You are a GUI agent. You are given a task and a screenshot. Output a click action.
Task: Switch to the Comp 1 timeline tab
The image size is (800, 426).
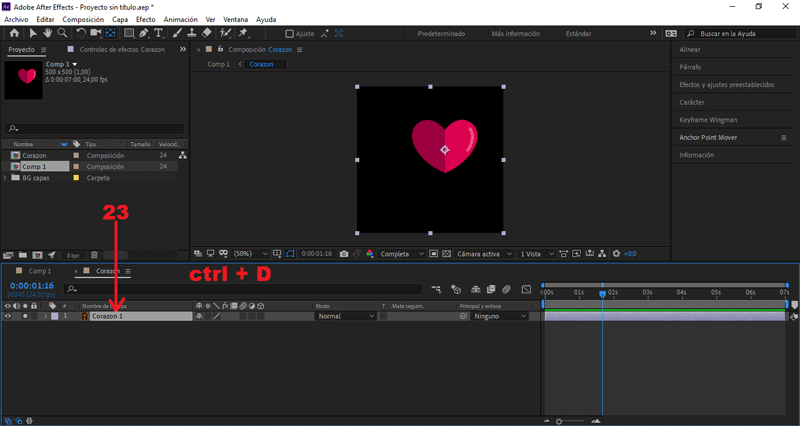click(40, 271)
